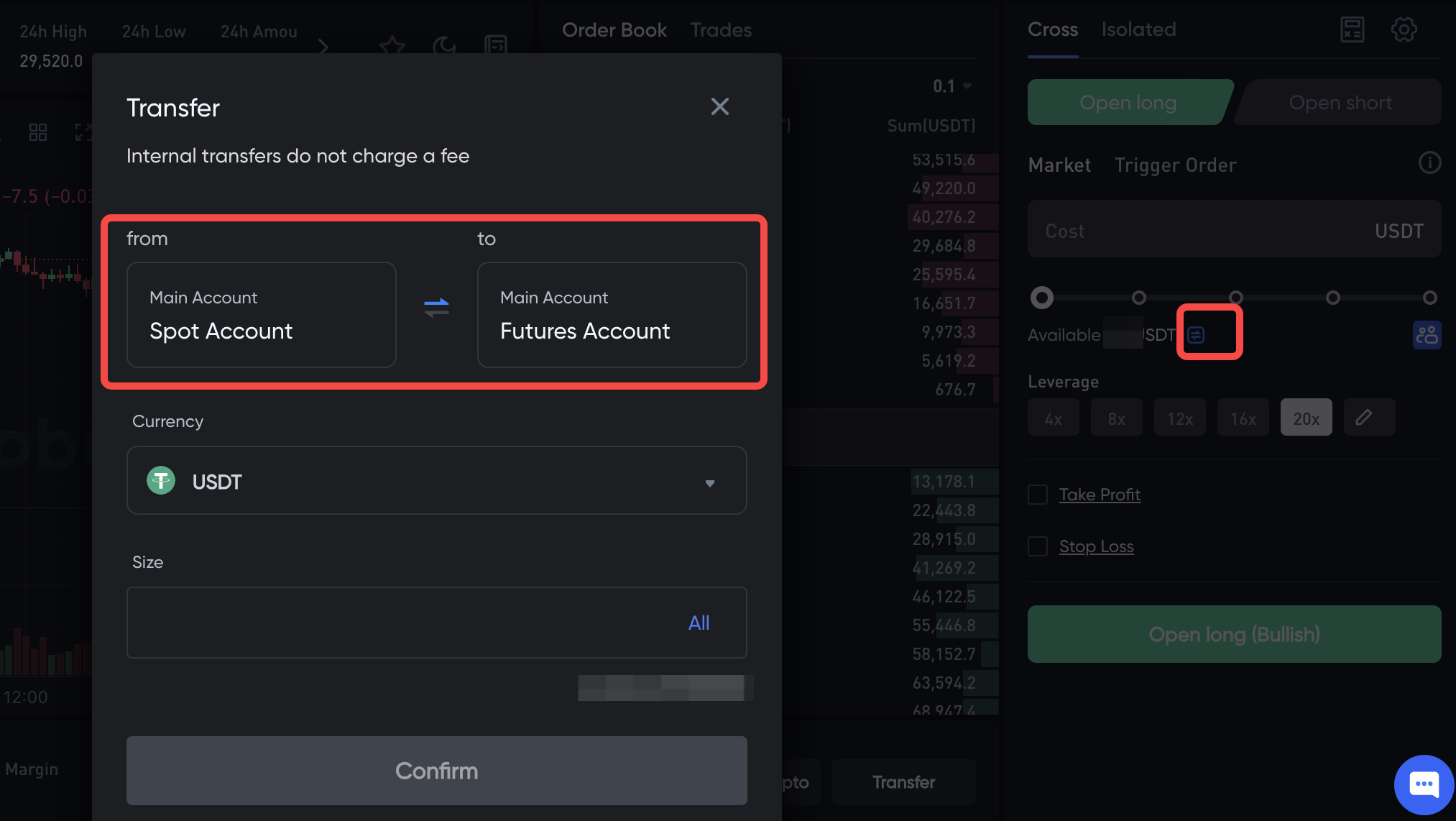
Task: Close the Transfer dialog
Action: (719, 106)
